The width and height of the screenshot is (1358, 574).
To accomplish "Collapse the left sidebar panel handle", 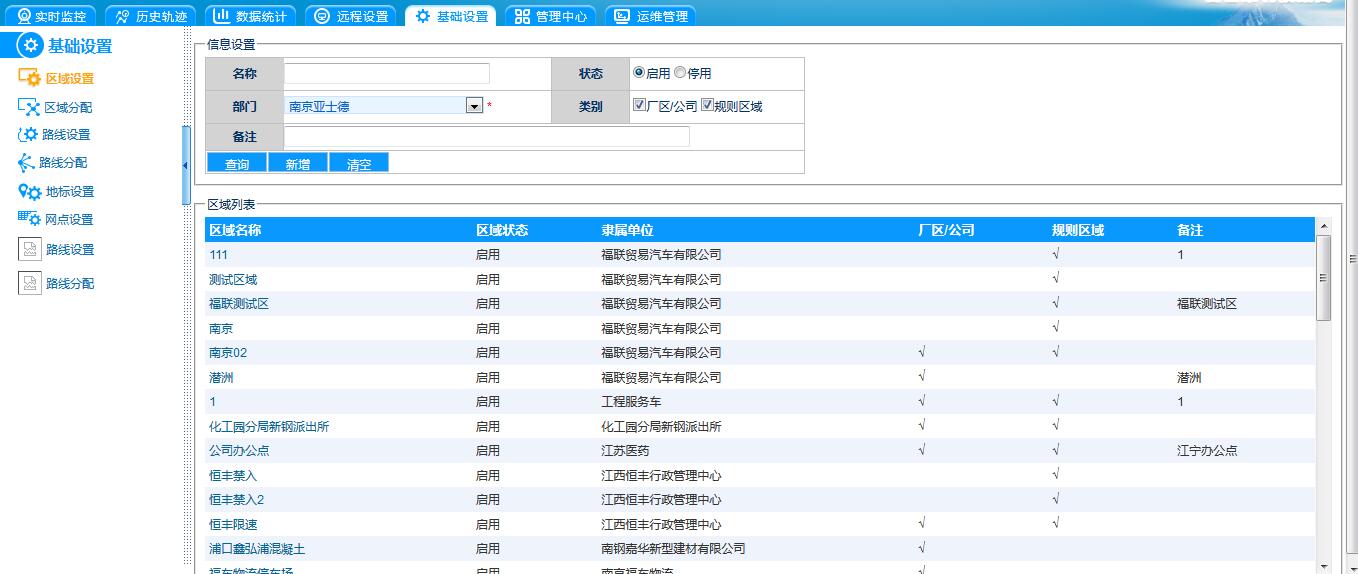I will (x=185, y=165).
